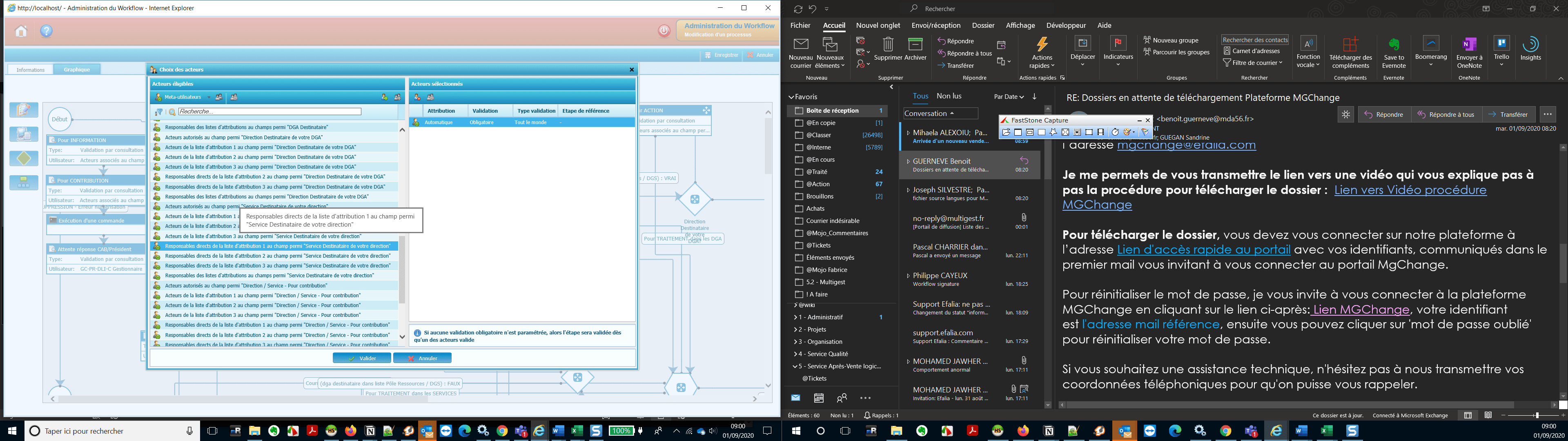Open the Affichage ribbon tab
Viewport: 1568px width, 441px height.
point(1020,26)
